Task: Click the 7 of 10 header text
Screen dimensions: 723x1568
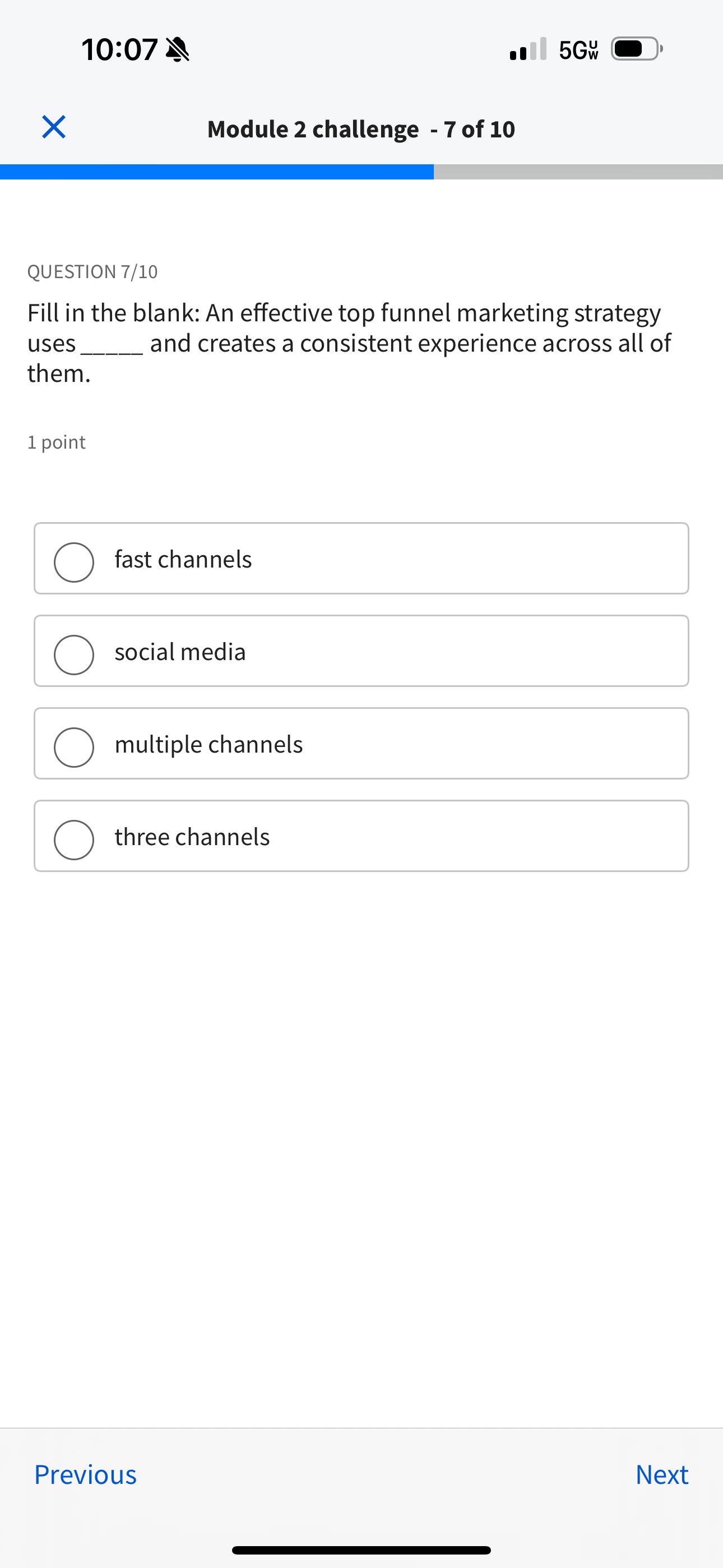Action: click(474, 128)
